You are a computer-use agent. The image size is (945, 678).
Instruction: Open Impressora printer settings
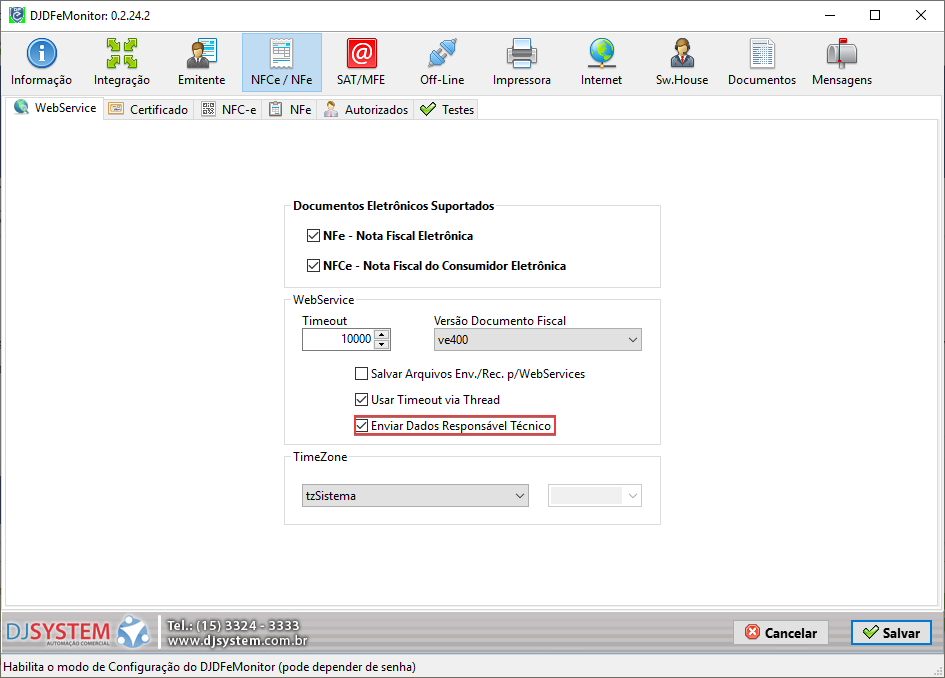pos(521,62)
